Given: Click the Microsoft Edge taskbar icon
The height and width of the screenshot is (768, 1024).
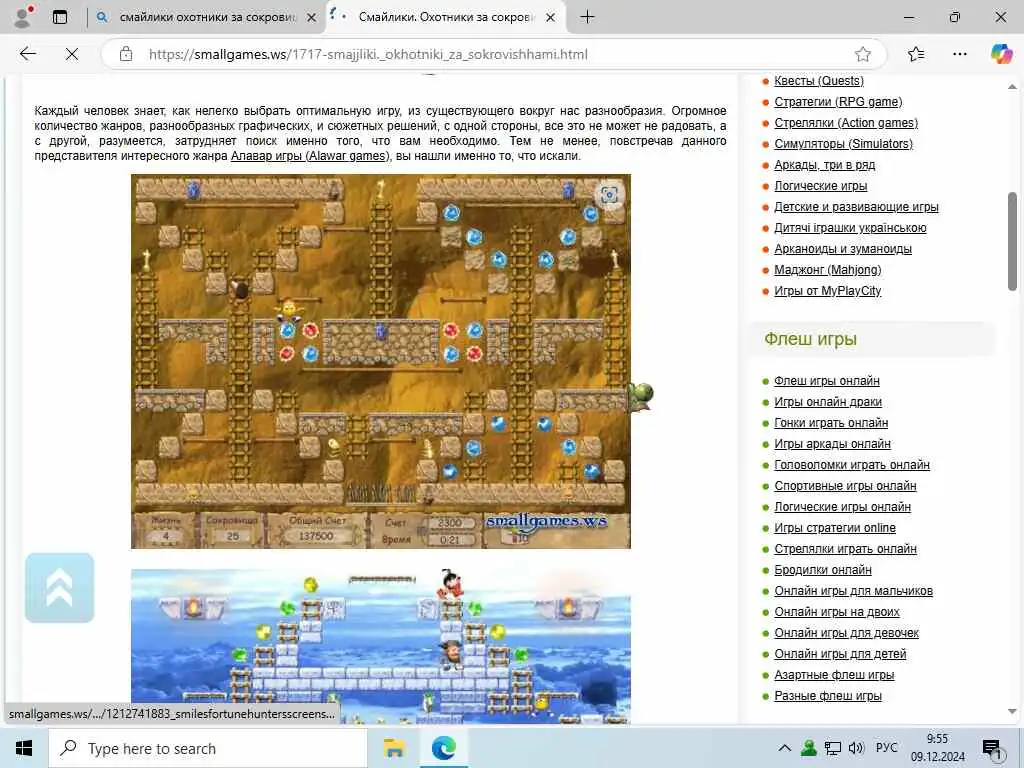Looking at the screenshot, I should (443, 748).
